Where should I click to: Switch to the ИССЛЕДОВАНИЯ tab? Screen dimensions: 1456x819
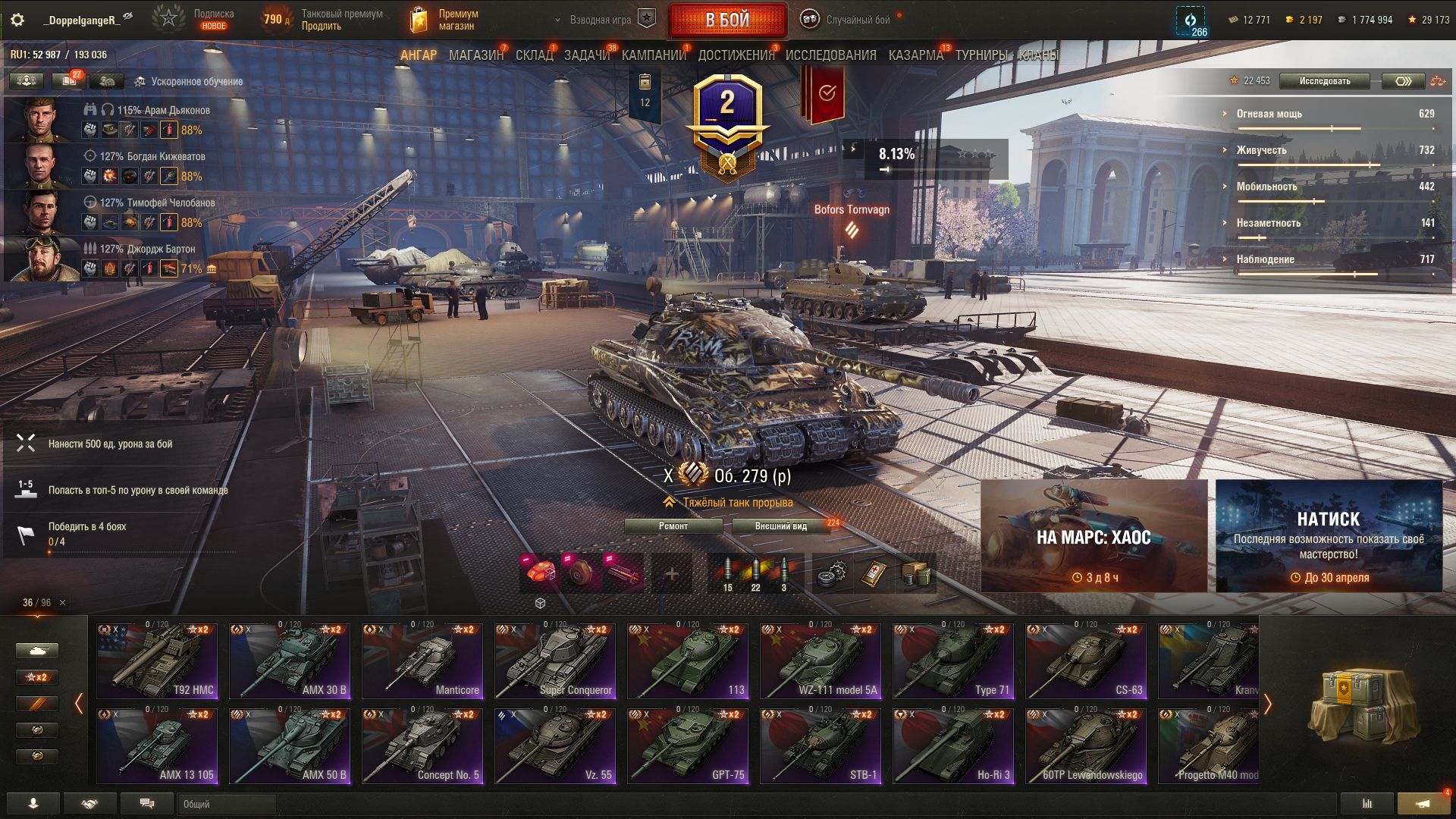(x=830, y=55)
